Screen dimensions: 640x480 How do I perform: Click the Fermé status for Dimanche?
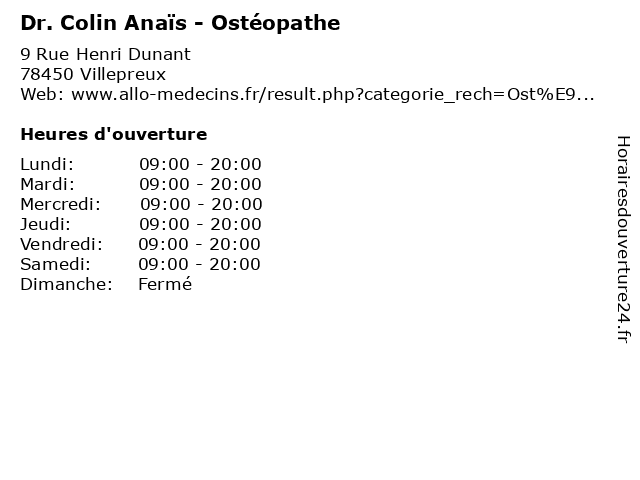coord(165,284)
